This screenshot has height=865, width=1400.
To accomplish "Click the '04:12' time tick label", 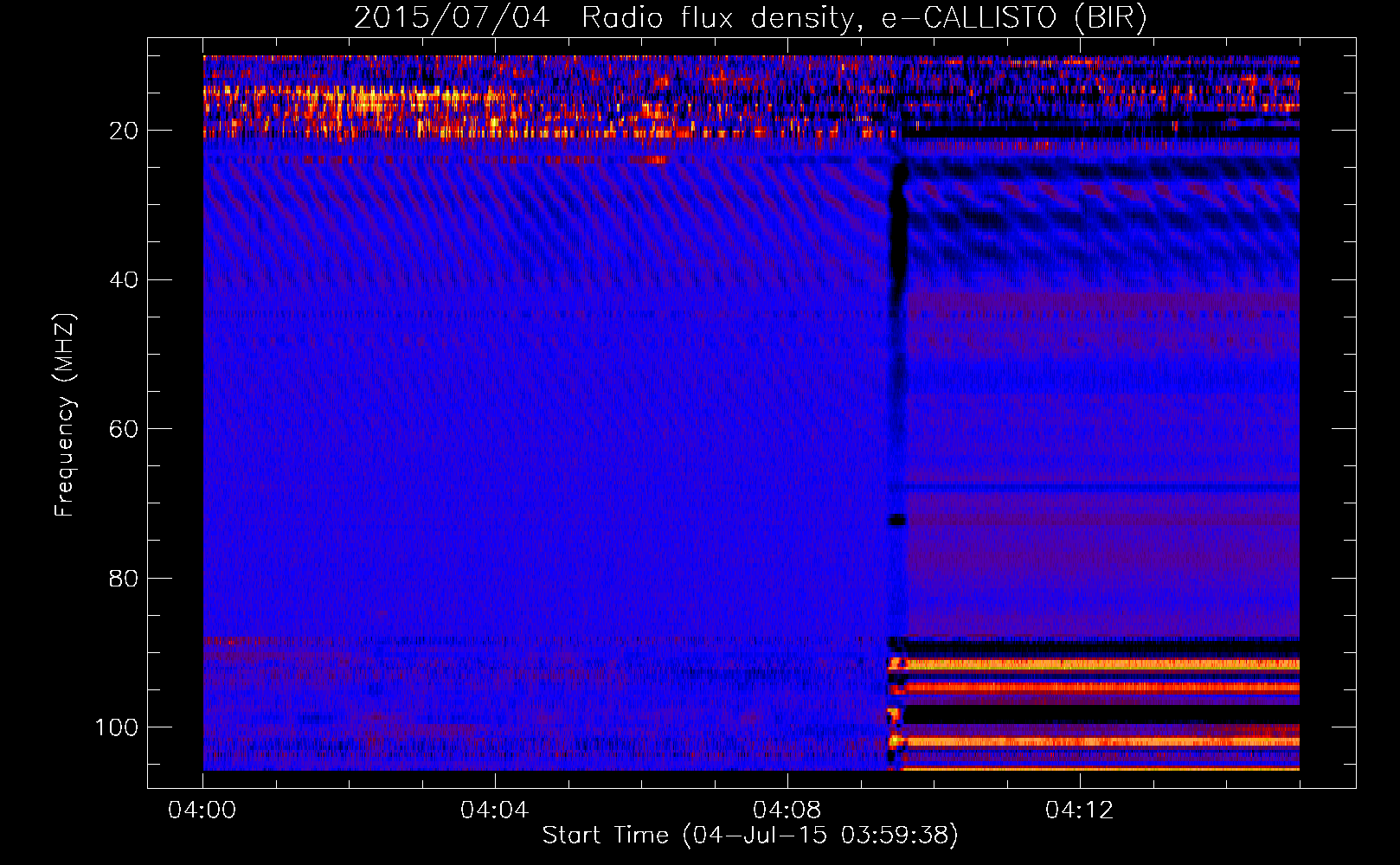I will click(x=1079, y=811).
